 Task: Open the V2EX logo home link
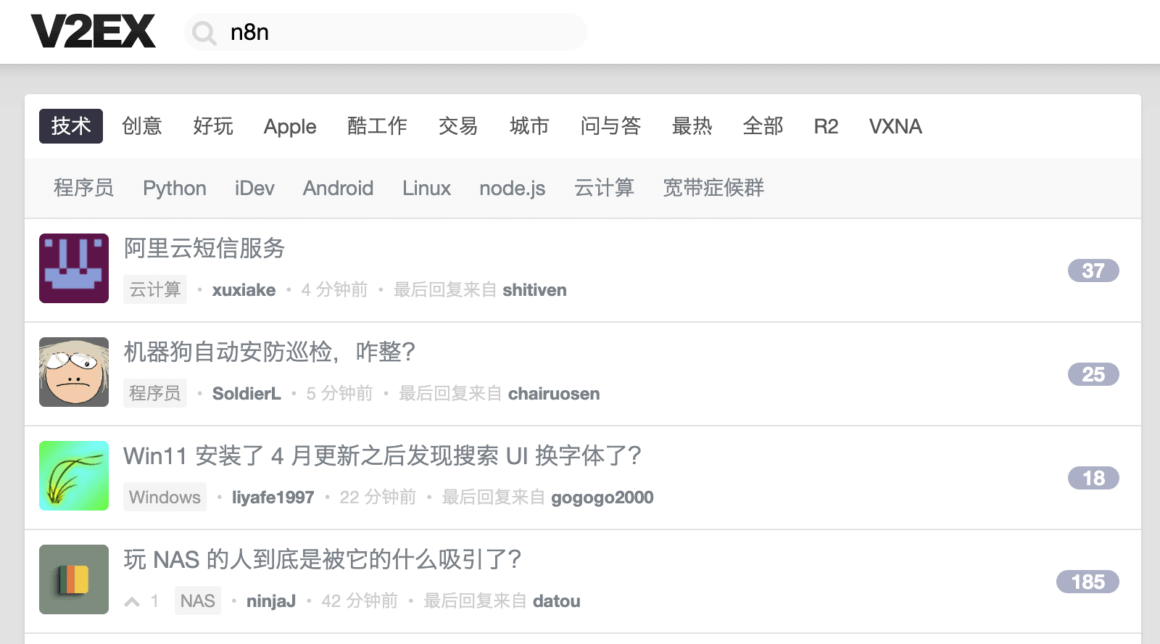(93, 32)
